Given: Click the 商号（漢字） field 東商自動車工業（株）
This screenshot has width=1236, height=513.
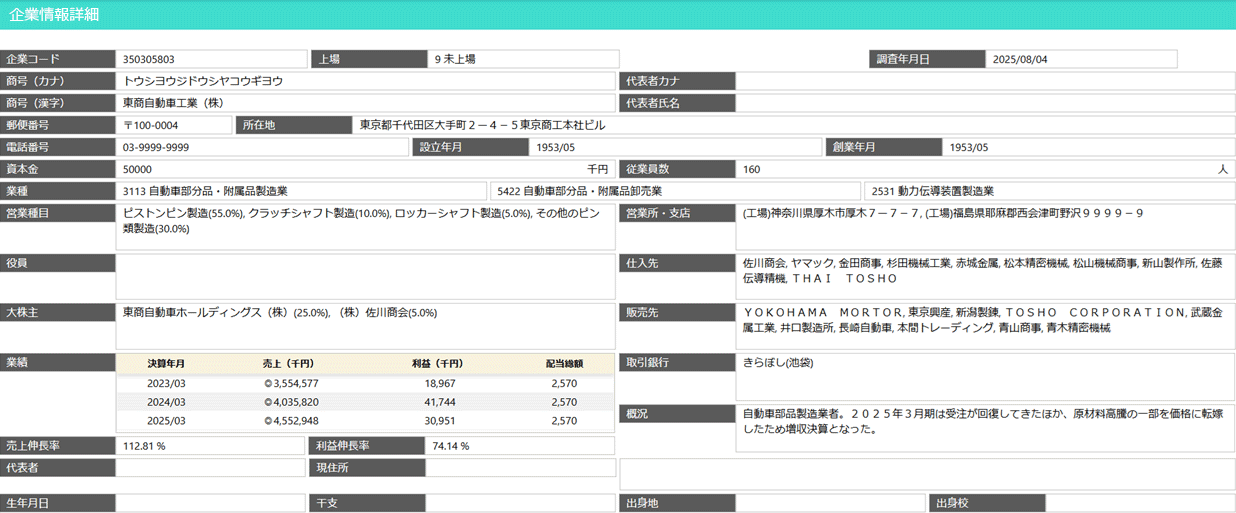Looking at the screenshot, I should [366, 103].
